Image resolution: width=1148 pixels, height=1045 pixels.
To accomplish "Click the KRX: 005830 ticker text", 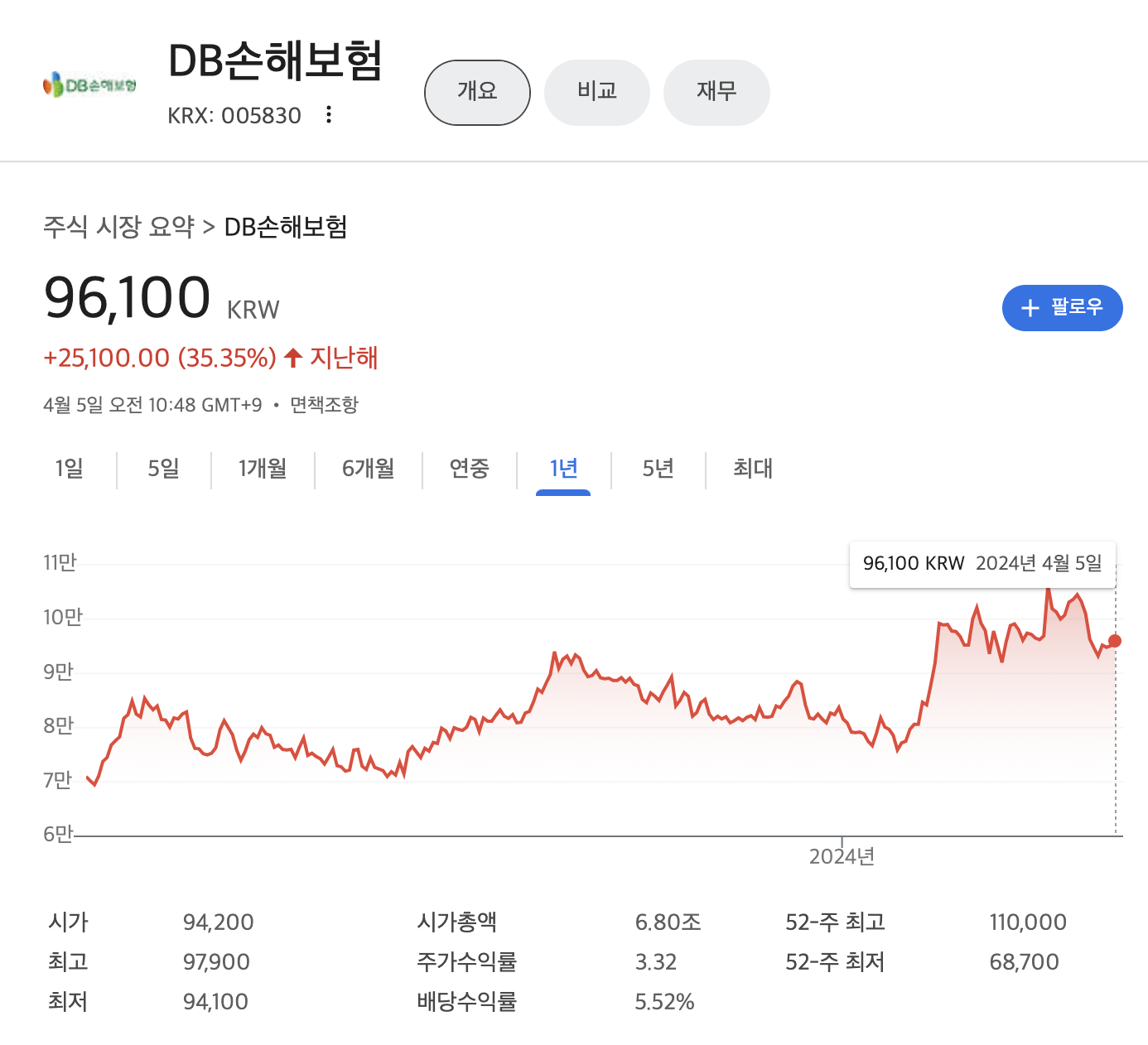I will tap(234, 115).
